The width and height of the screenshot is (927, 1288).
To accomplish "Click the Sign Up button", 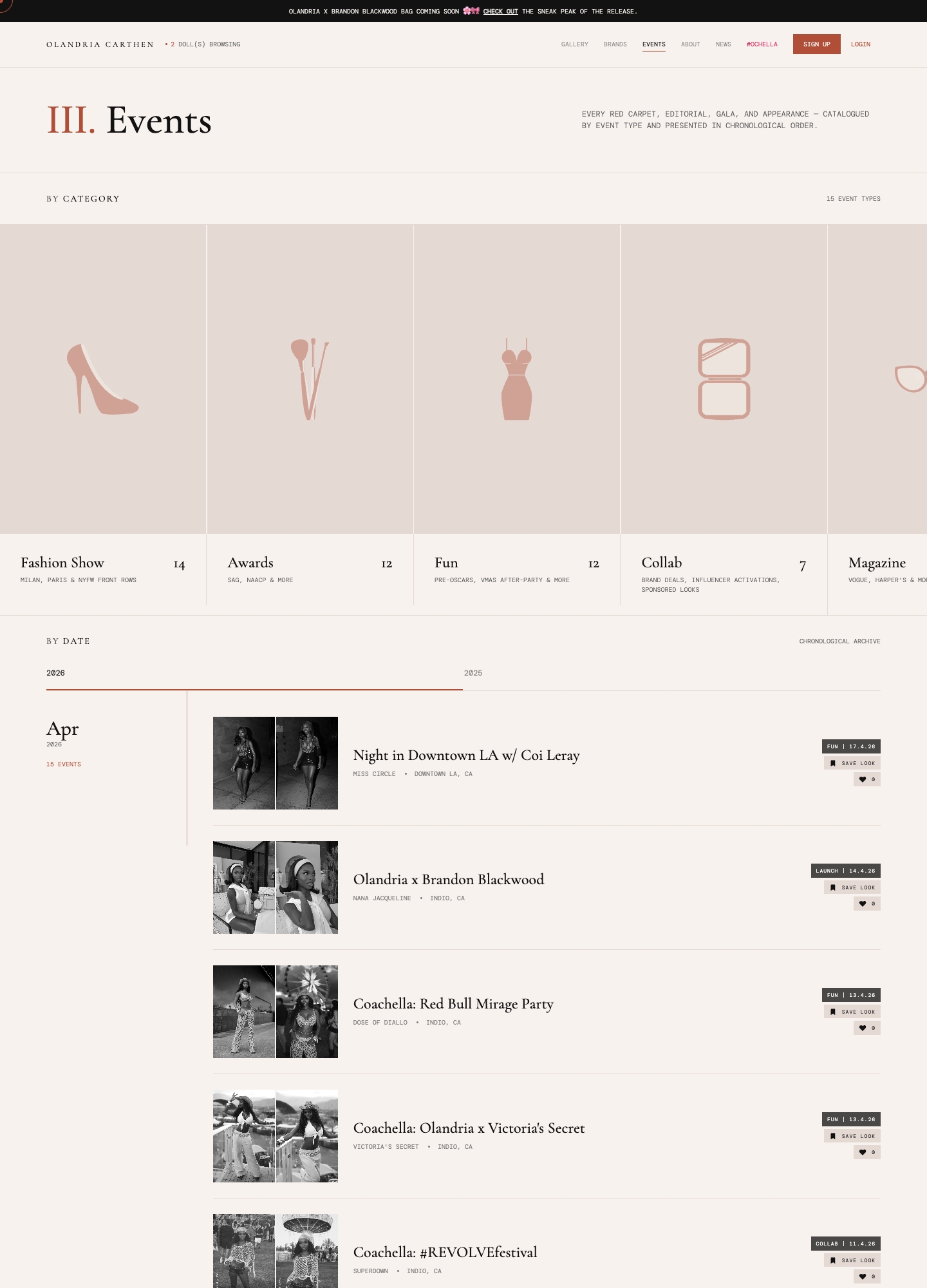I will tap(817, 44).
